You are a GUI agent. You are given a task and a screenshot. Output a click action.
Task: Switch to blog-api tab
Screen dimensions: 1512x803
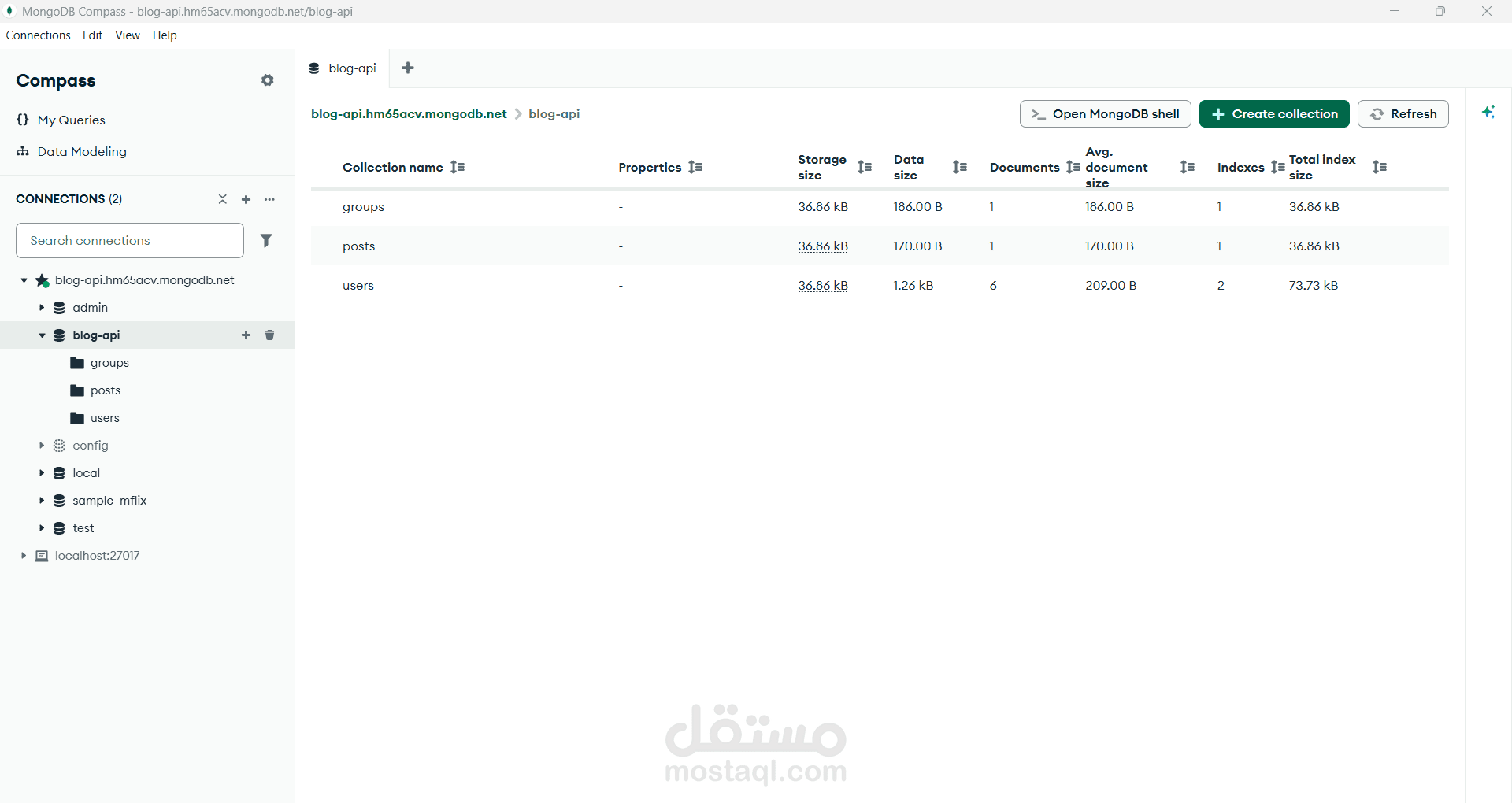point(343,68)
